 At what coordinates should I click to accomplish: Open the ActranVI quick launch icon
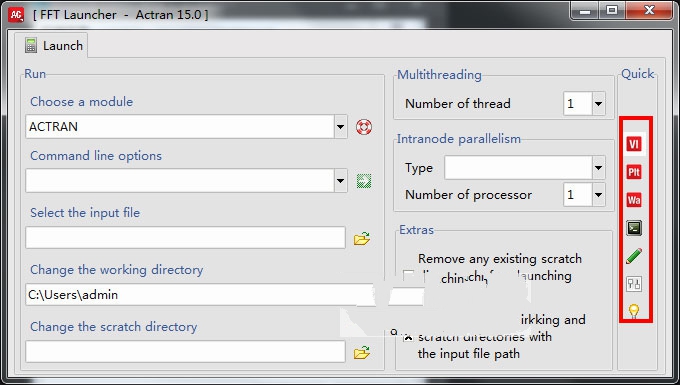(634, 144)
